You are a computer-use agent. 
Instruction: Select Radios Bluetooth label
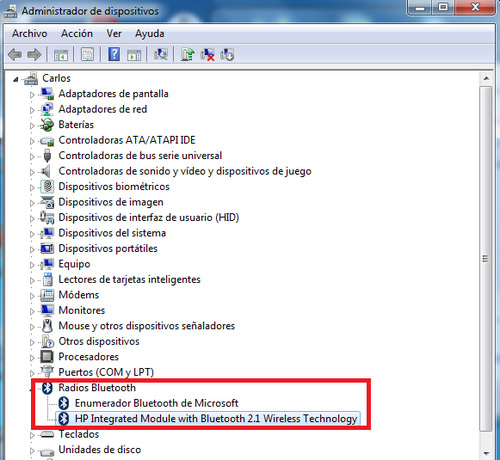point(97,388)
